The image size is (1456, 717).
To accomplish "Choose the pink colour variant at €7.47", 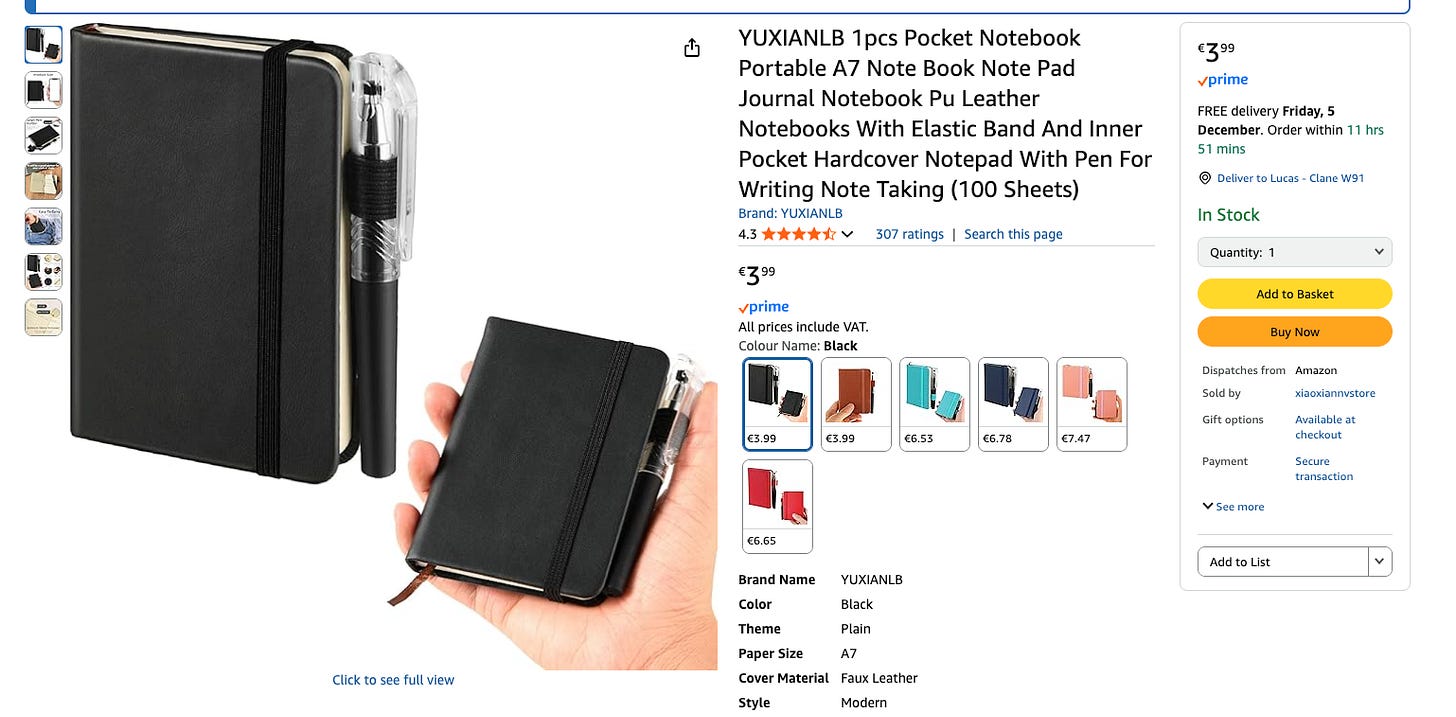I will [x=1092, y=404].
